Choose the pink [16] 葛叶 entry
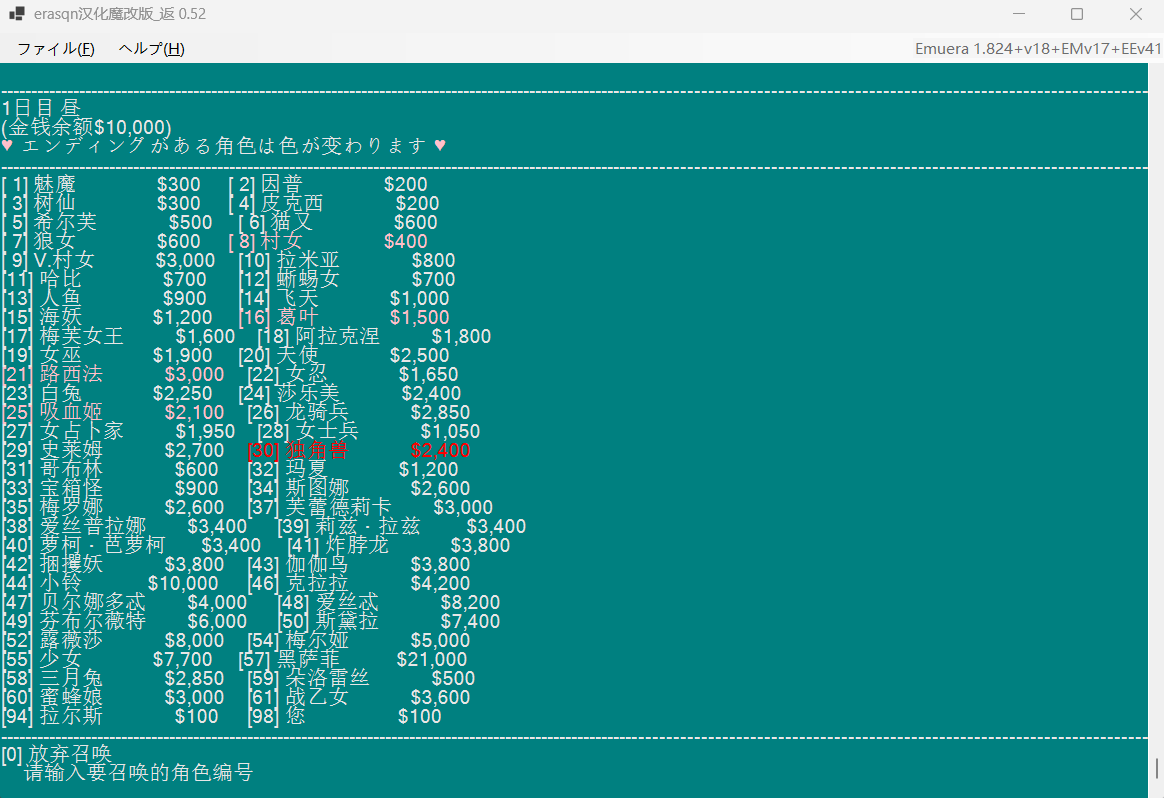 344,317
